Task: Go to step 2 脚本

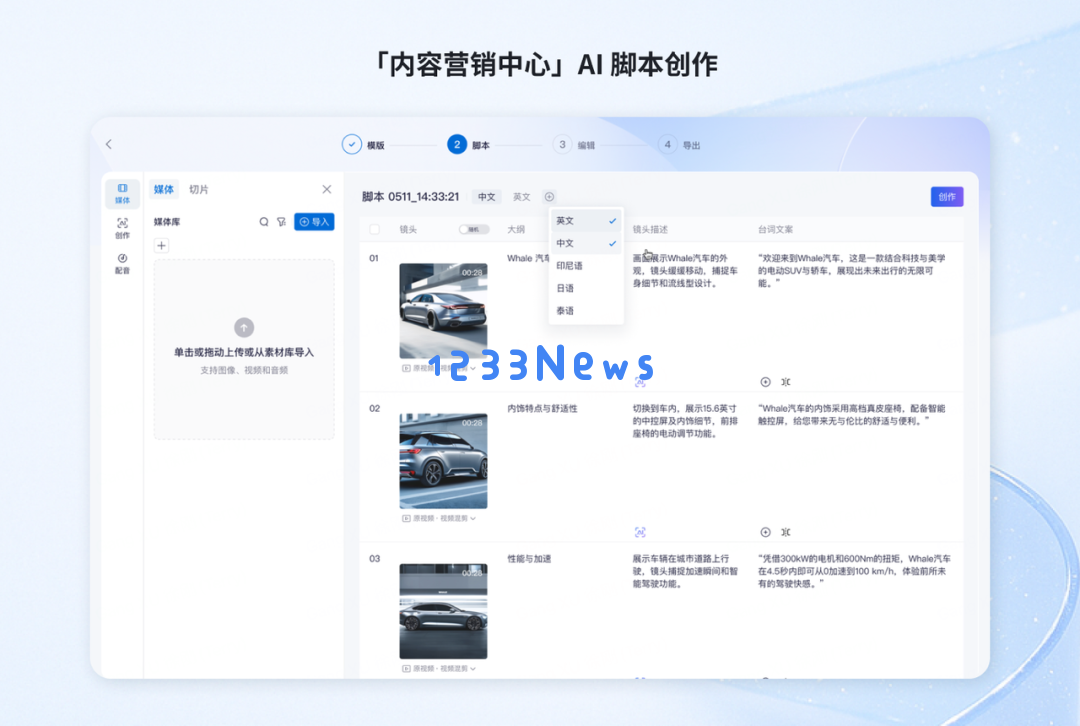Action: (468, 145)
